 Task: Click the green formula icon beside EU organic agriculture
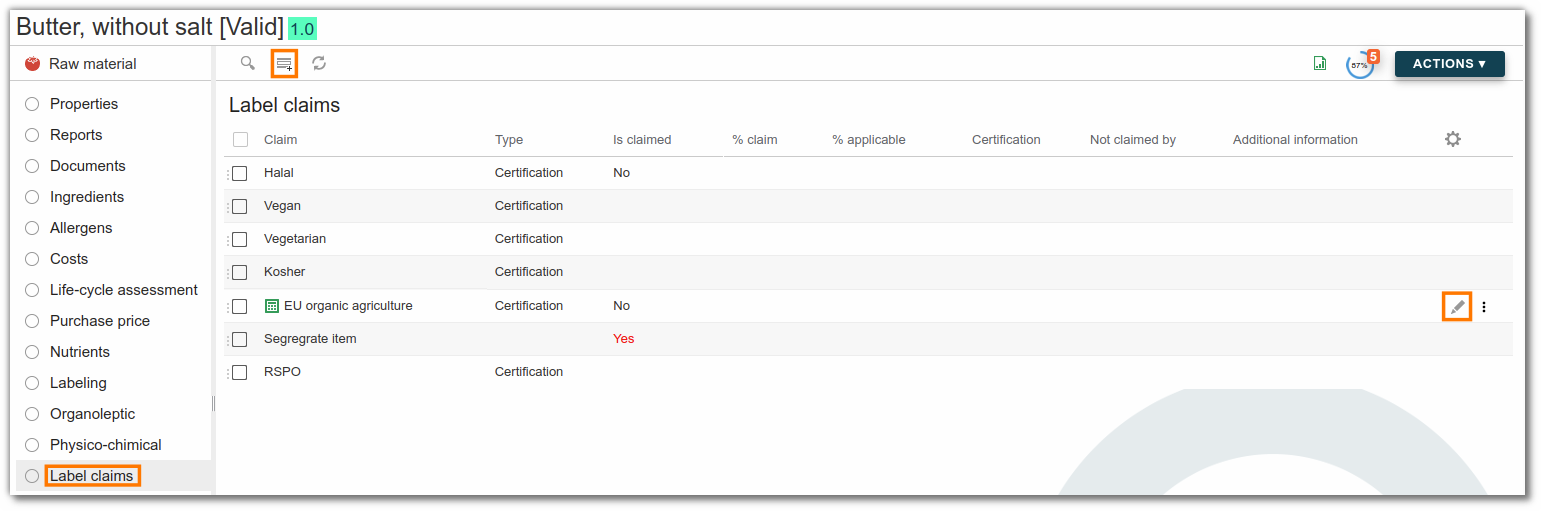(x=271, y=306)
